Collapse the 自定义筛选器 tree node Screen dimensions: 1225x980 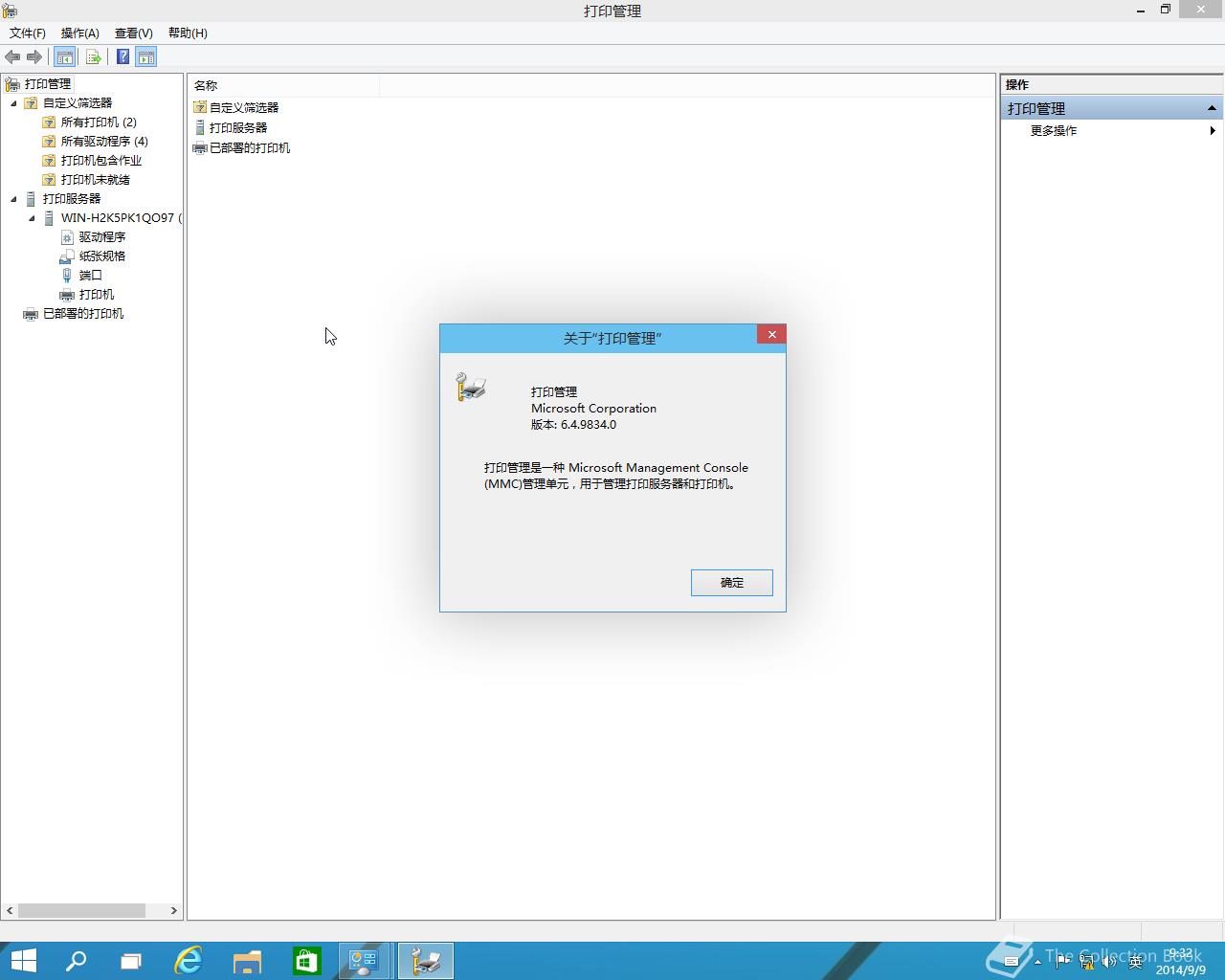pyautogui.click(x=13, y=103)
